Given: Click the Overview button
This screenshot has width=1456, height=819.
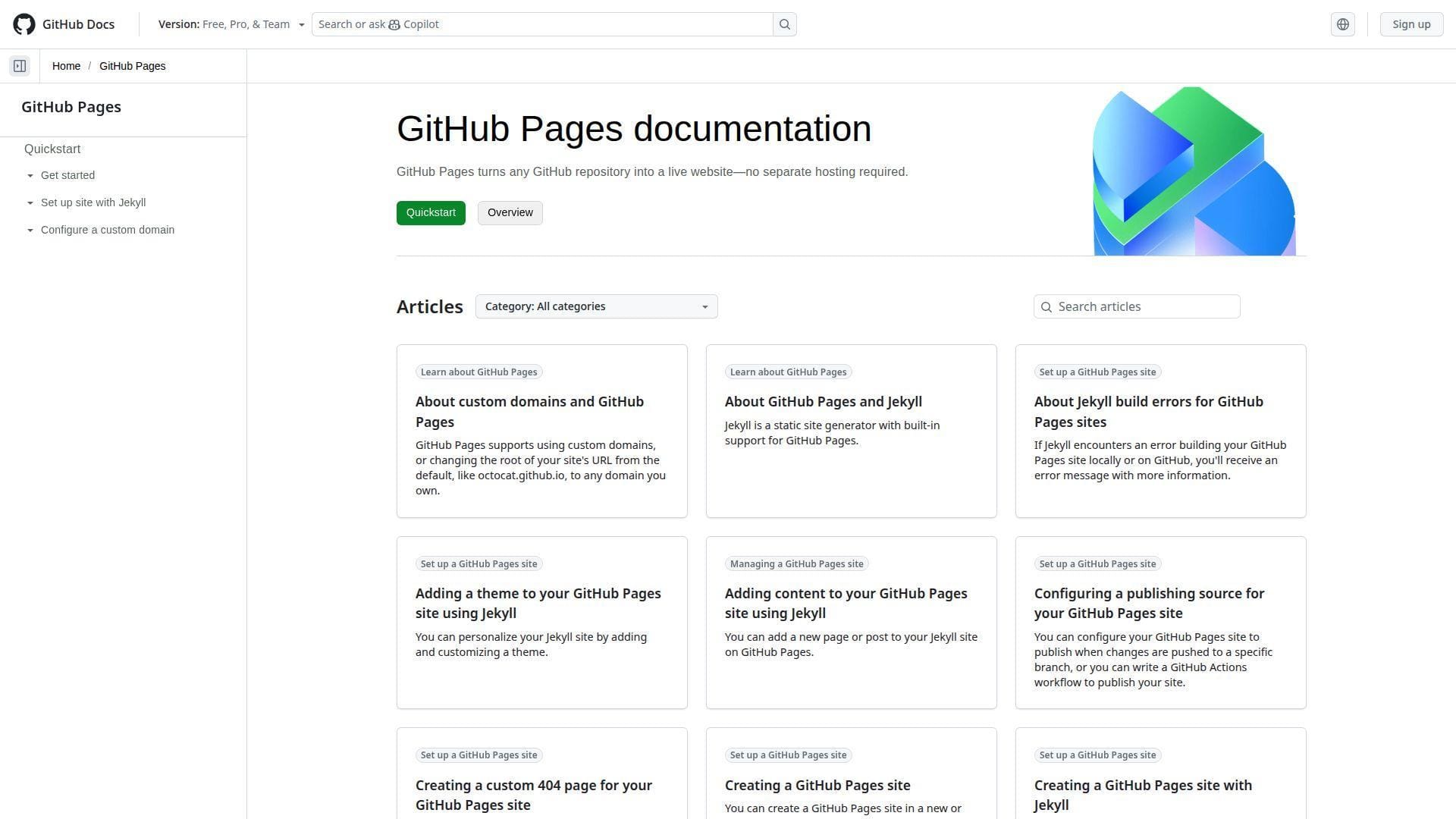Looking at the screenshot, I should coord(510,213).
